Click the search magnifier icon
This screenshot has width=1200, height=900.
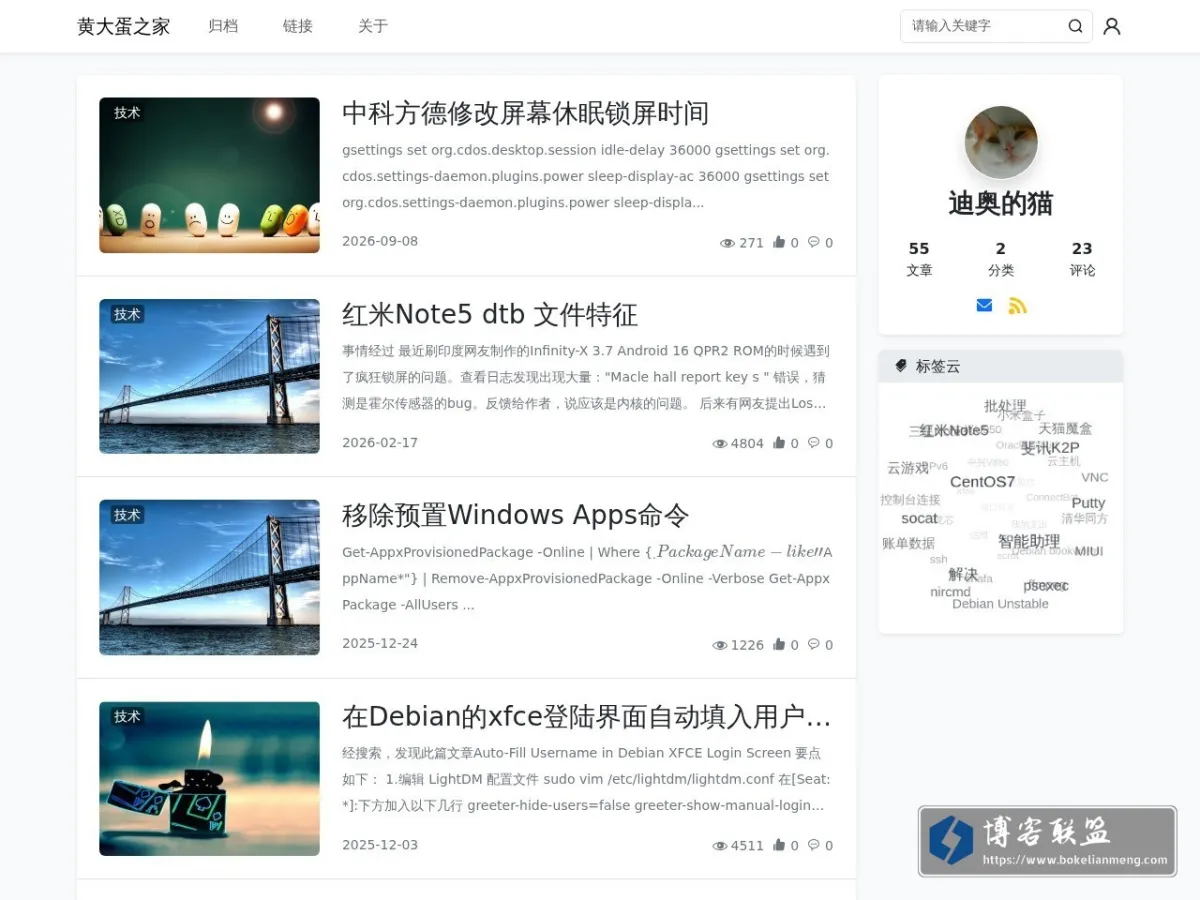click(x=1075, y=26)
